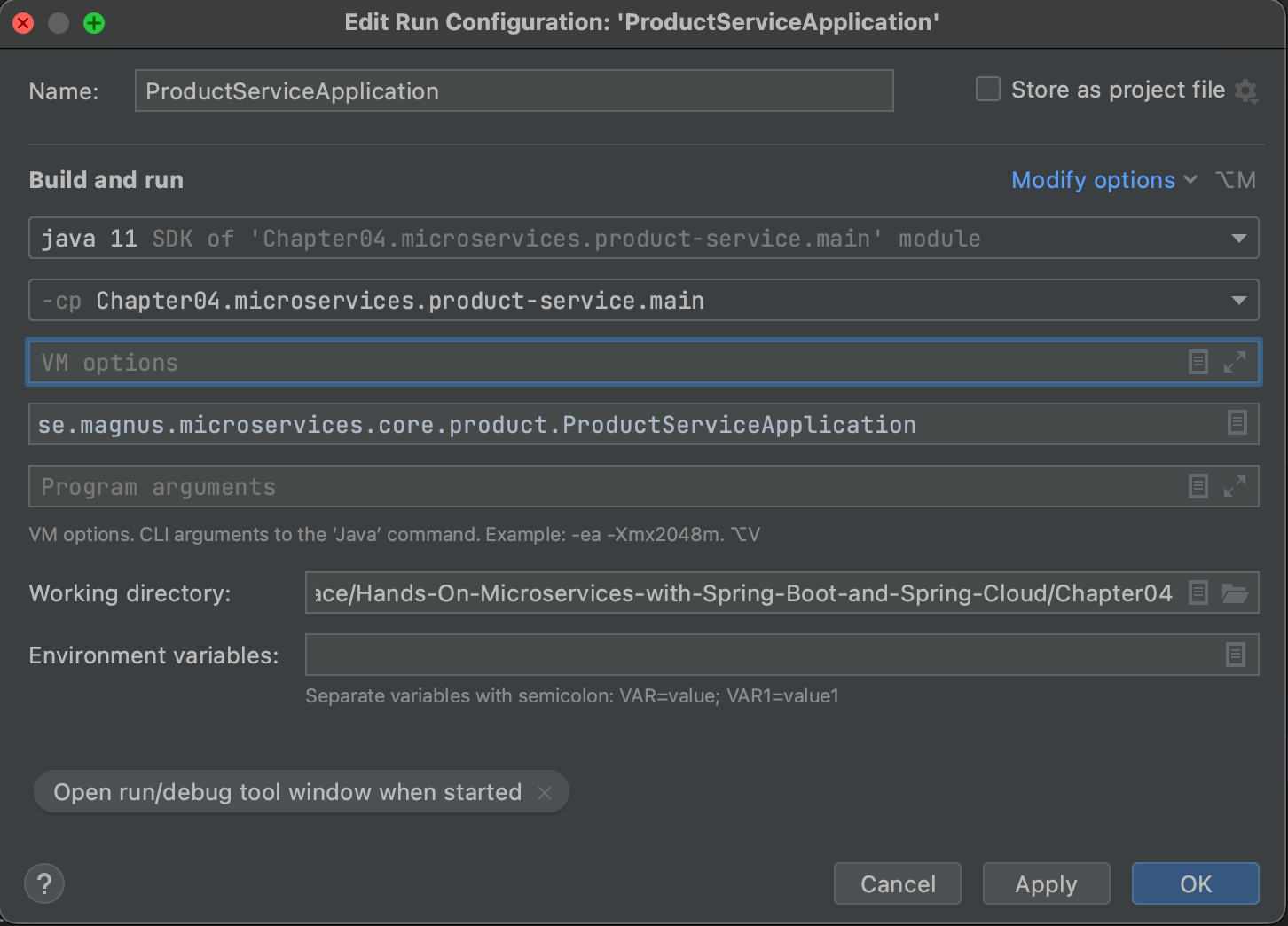
Task: Expand Program arguments into full editor
Action: click(x=1236, y=486)
